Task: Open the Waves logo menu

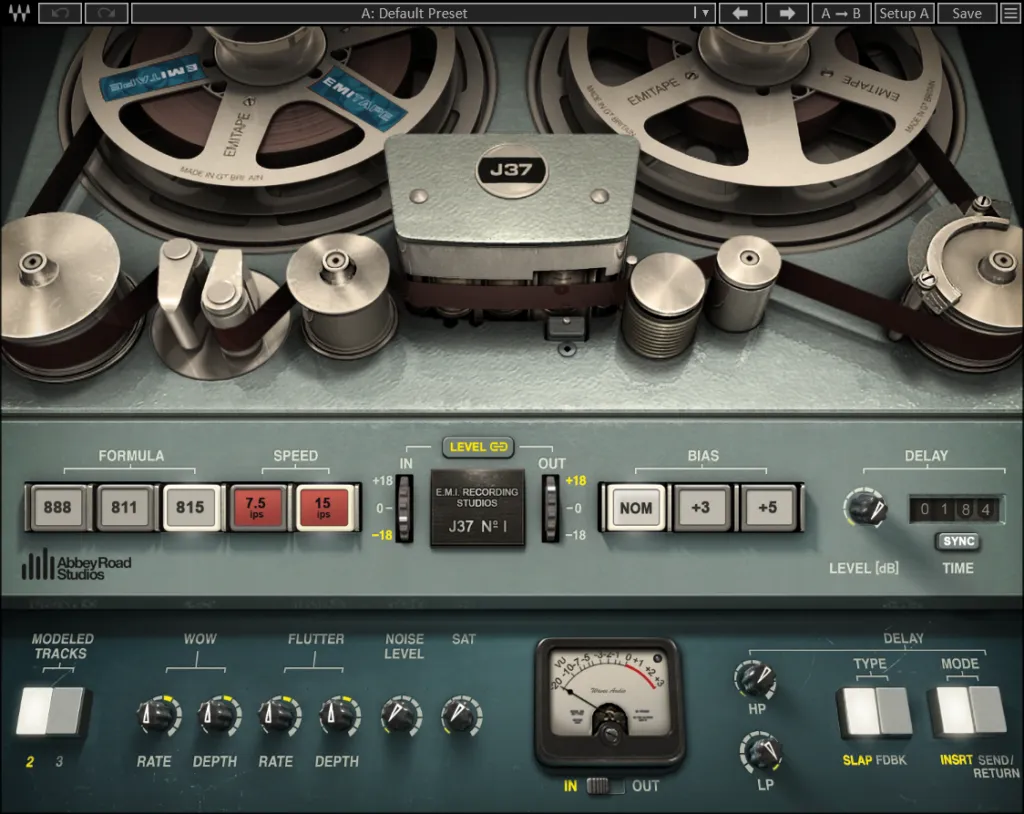Action: tap(19, 13)
